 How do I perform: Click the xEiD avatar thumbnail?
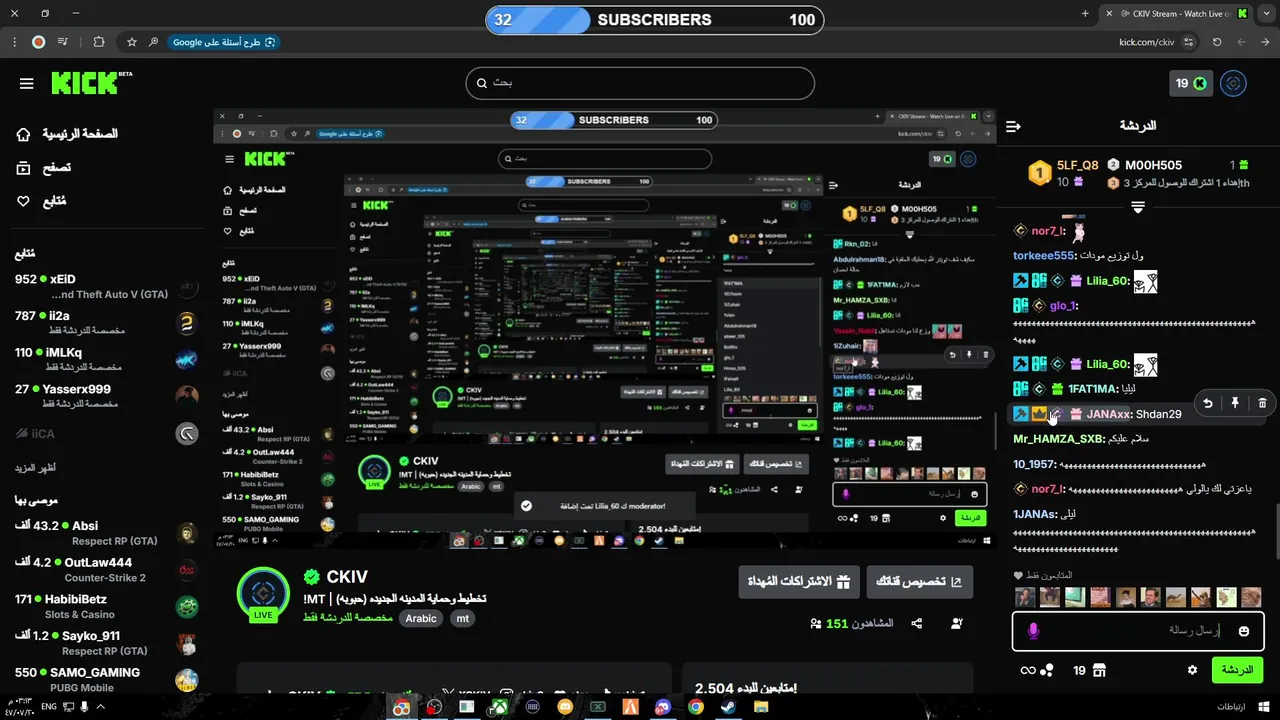pyautogui.click(x=187, y=287)
